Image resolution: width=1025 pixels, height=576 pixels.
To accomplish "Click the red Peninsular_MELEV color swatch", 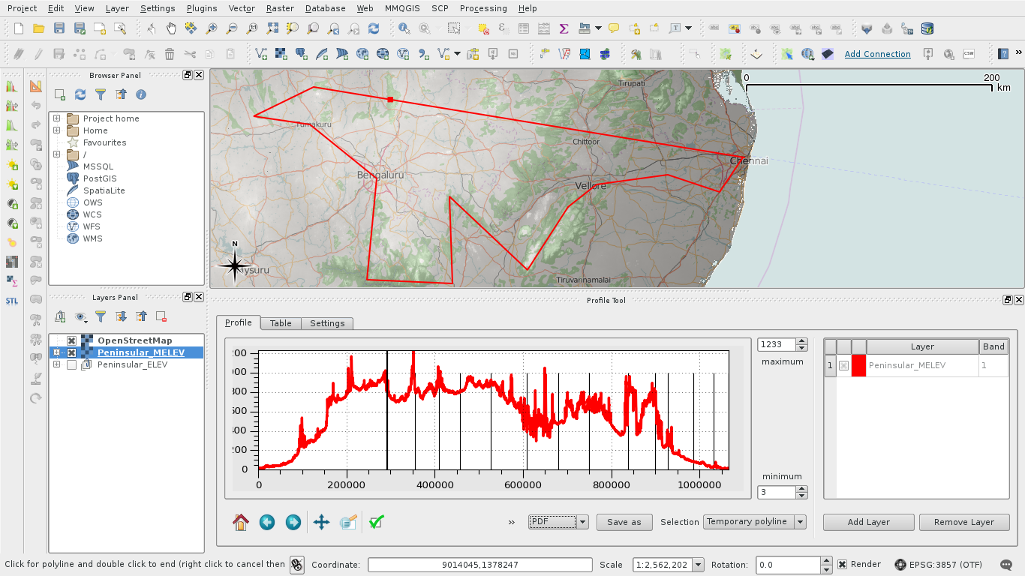I will click(x=858, y=366).
